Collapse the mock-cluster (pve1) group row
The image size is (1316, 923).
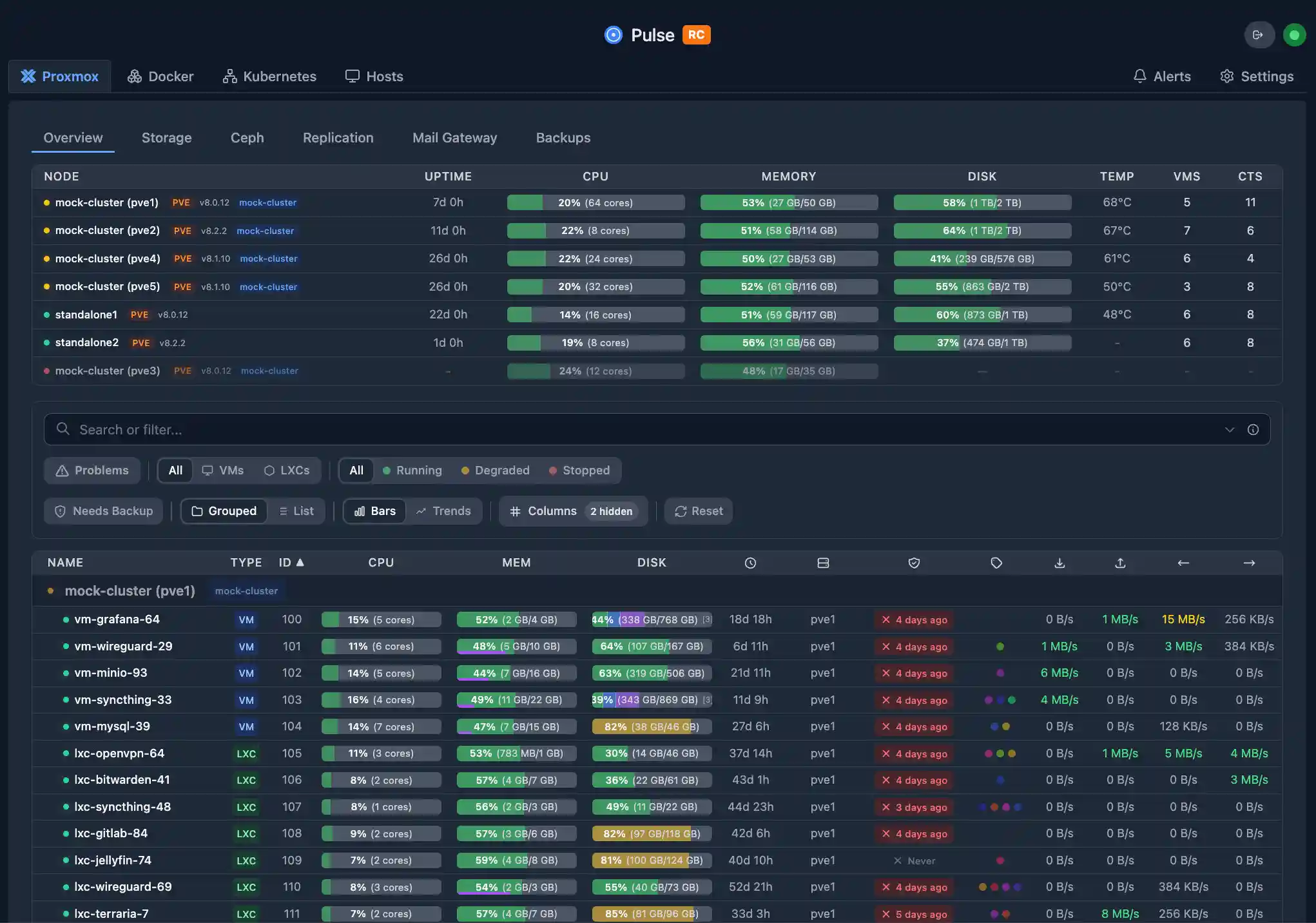click(129, 590)
